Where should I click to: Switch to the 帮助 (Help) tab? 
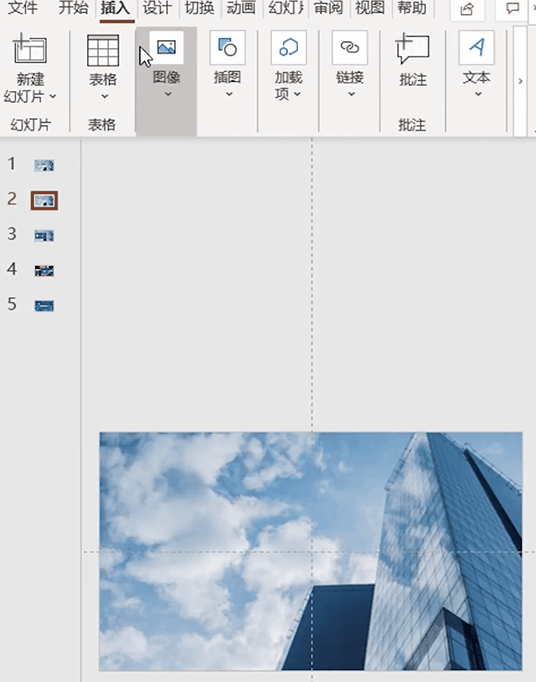tap(412, 8)
